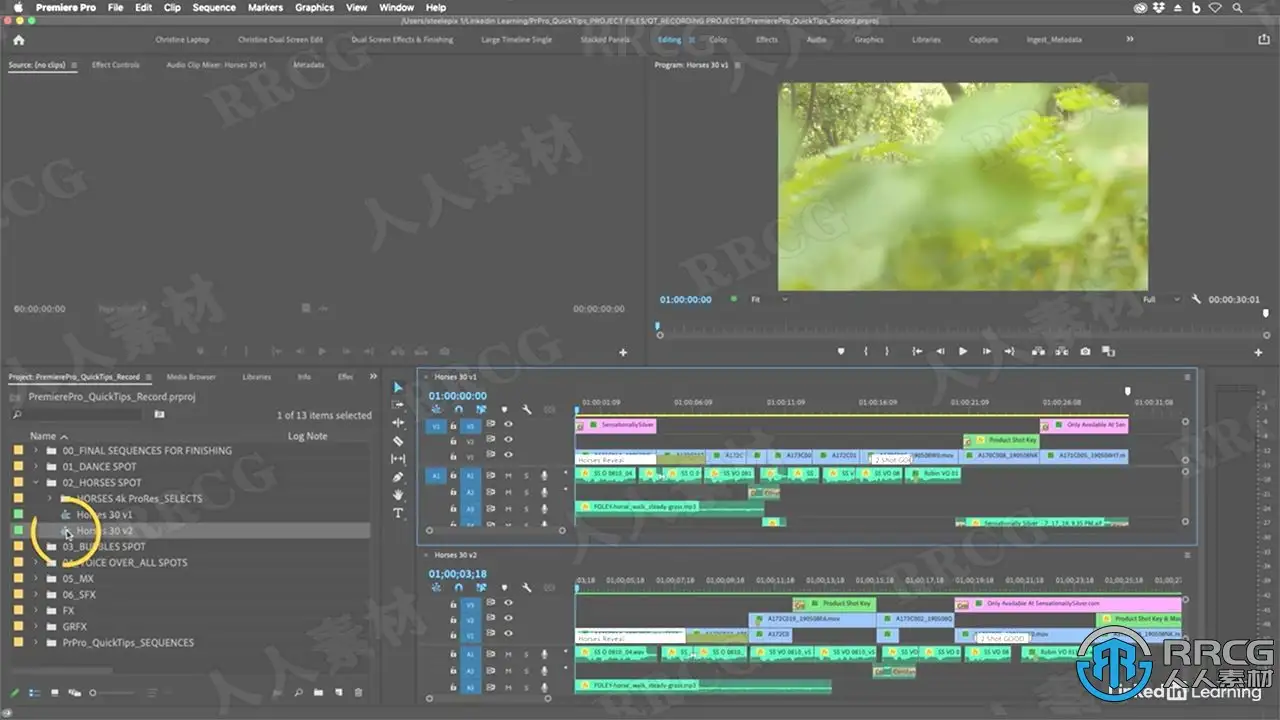Expand the 01_DANCE SPOT bin
This screenshot has height=720, width=1280.
tap(37, 467)
